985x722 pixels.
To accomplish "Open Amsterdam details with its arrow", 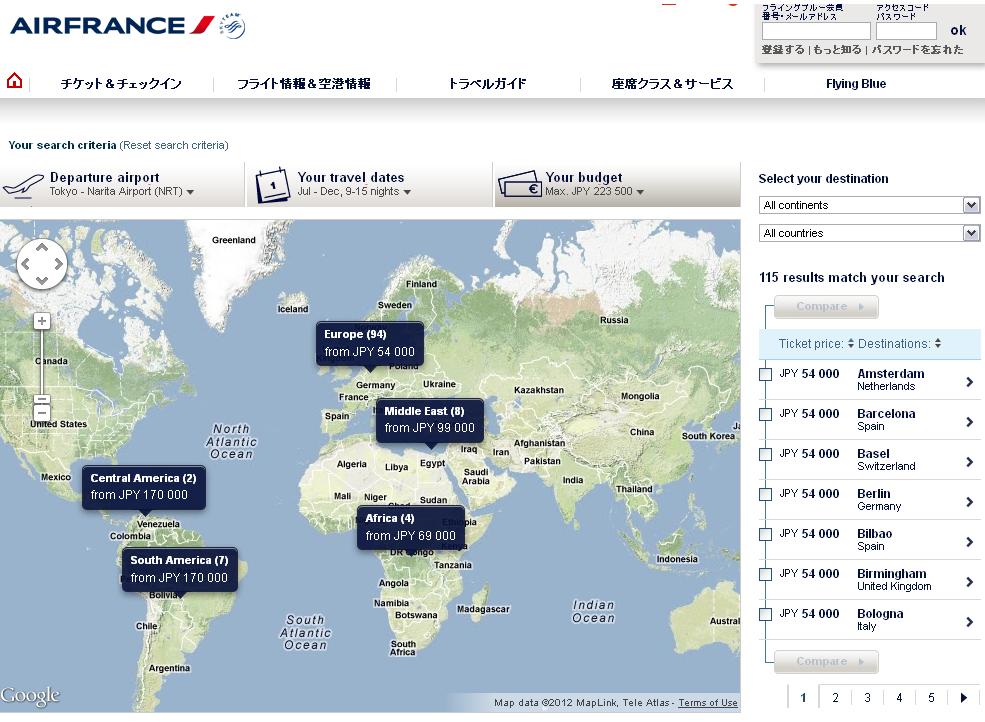I will pyautogui.click(x=970, y=381).
